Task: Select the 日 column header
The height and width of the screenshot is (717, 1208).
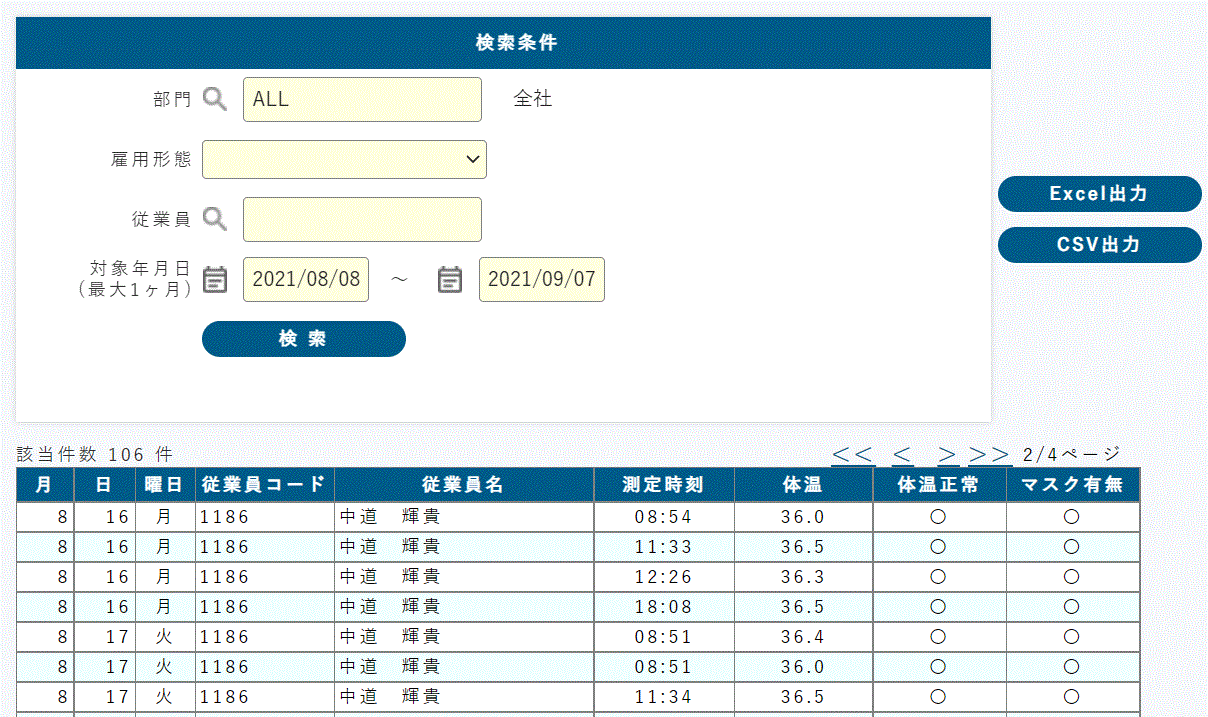Action: 104,485
